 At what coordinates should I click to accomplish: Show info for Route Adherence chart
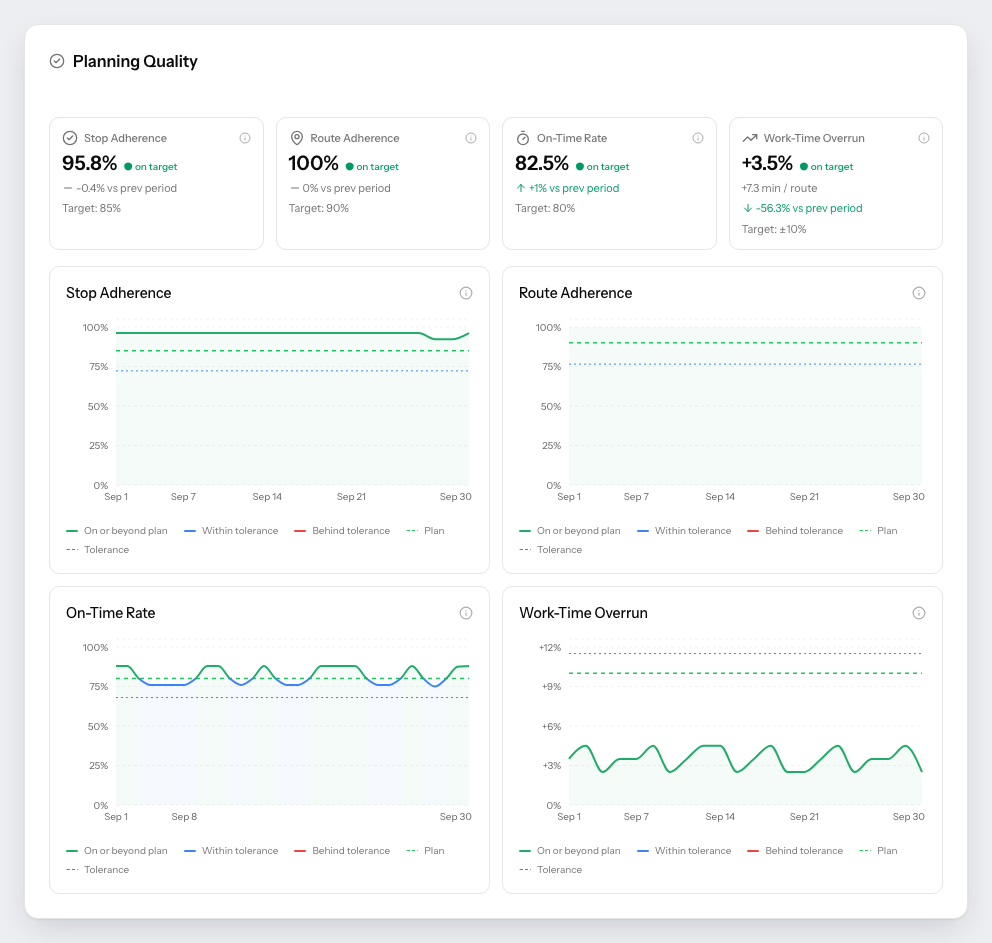tap(919, 293)
